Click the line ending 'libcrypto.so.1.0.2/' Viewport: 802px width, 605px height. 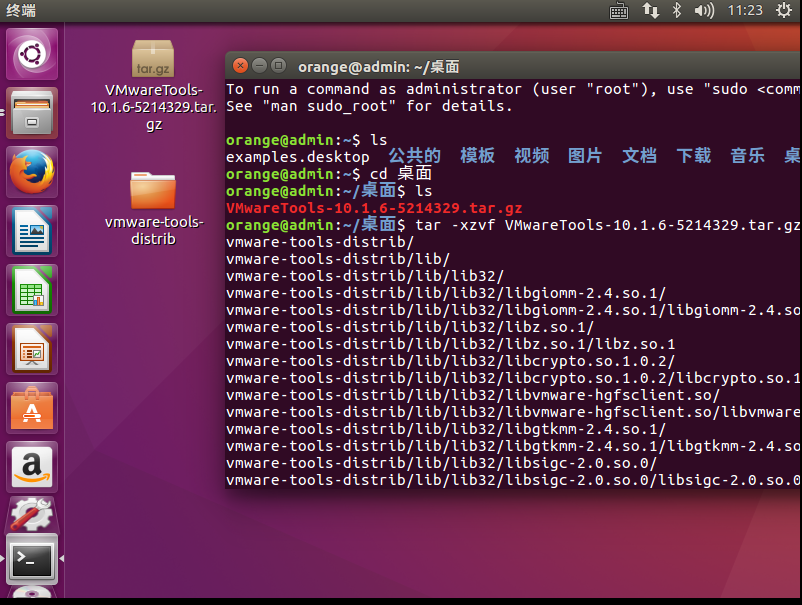[x=451, y=361]
